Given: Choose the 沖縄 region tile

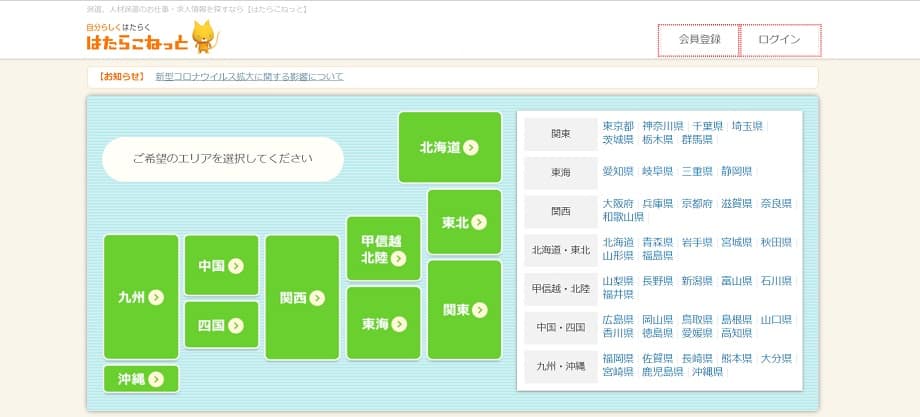Looking at the screenshot, I should [x=141, y=379].
